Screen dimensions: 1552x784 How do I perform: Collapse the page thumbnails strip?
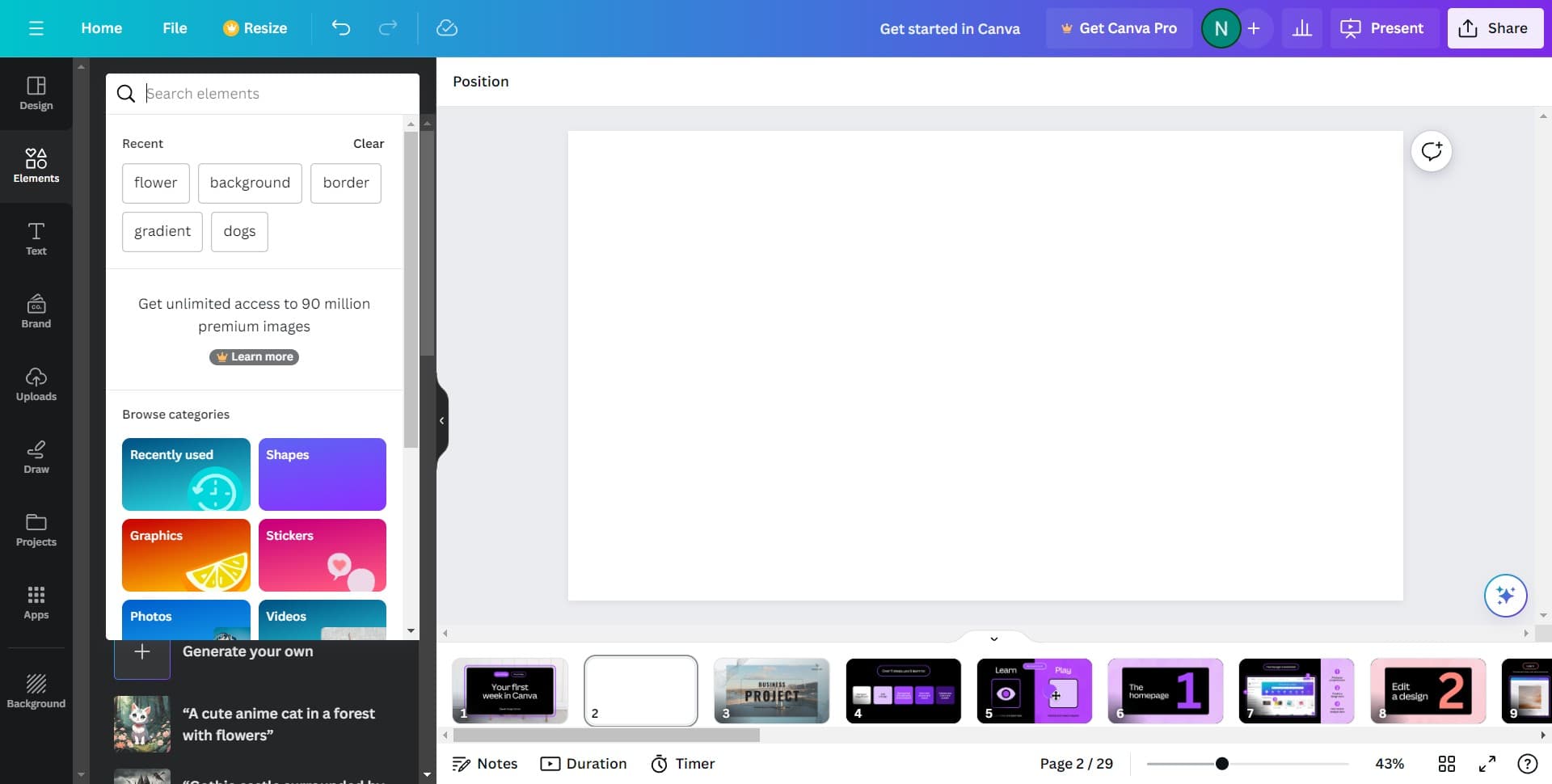(x=993, y=639)
